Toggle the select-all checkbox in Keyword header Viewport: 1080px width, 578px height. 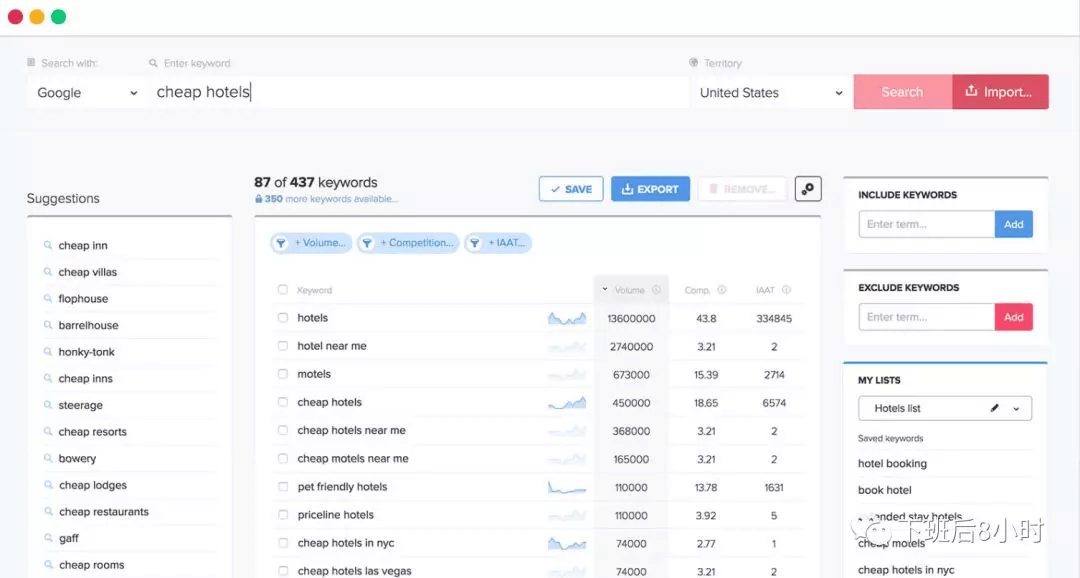(283, 290)
